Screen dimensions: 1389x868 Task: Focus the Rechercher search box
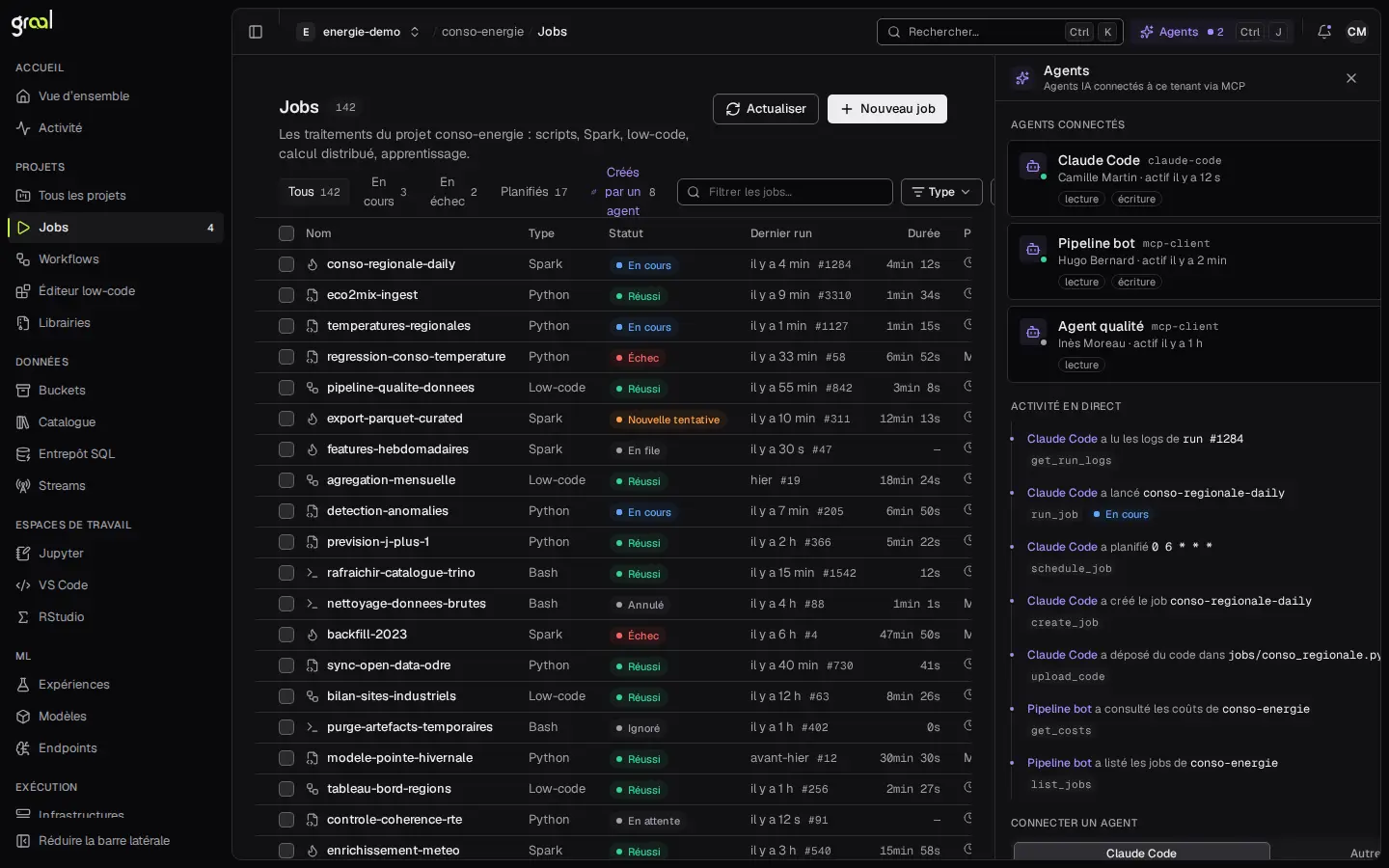[x=1000, y=32]
